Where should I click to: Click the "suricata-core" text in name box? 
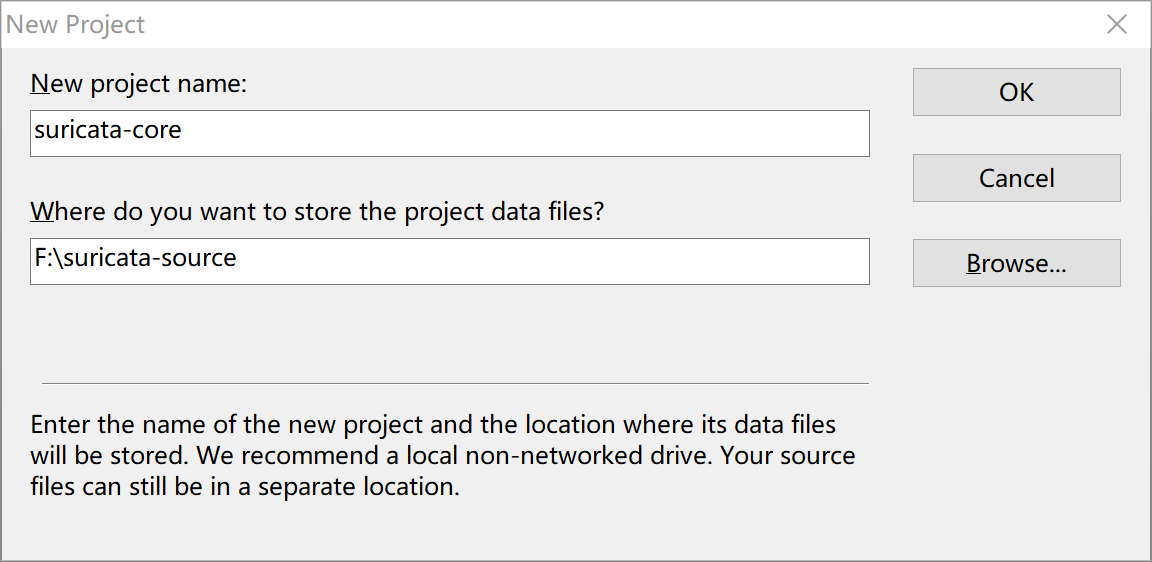pyautogui.click(x=108, y=130)
